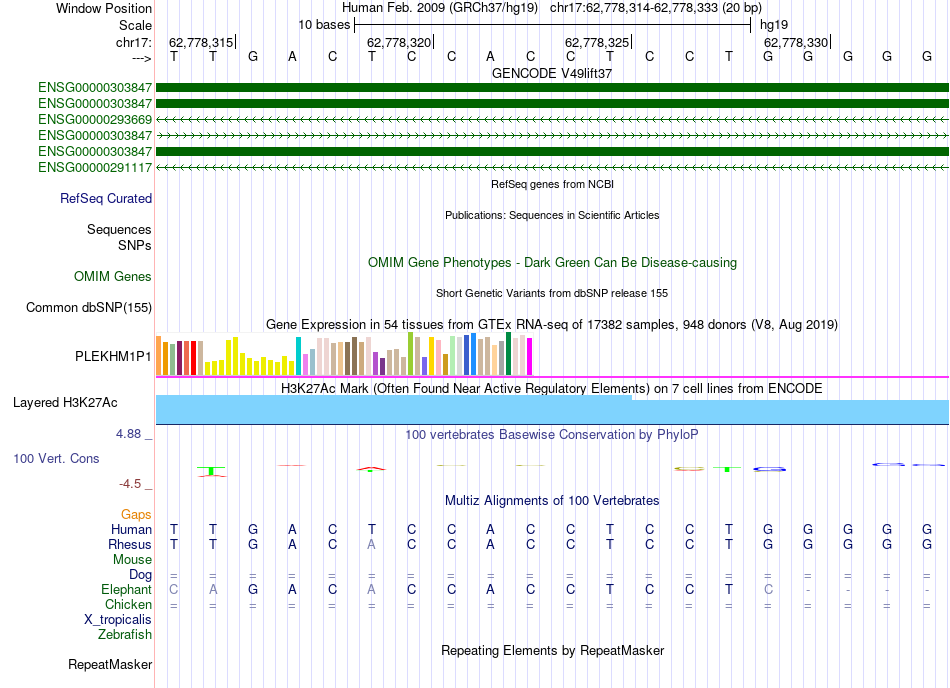Click 'Publications: Sequences in Scientific Articles' title
This screenshot has width=950, height=688.
552,215
